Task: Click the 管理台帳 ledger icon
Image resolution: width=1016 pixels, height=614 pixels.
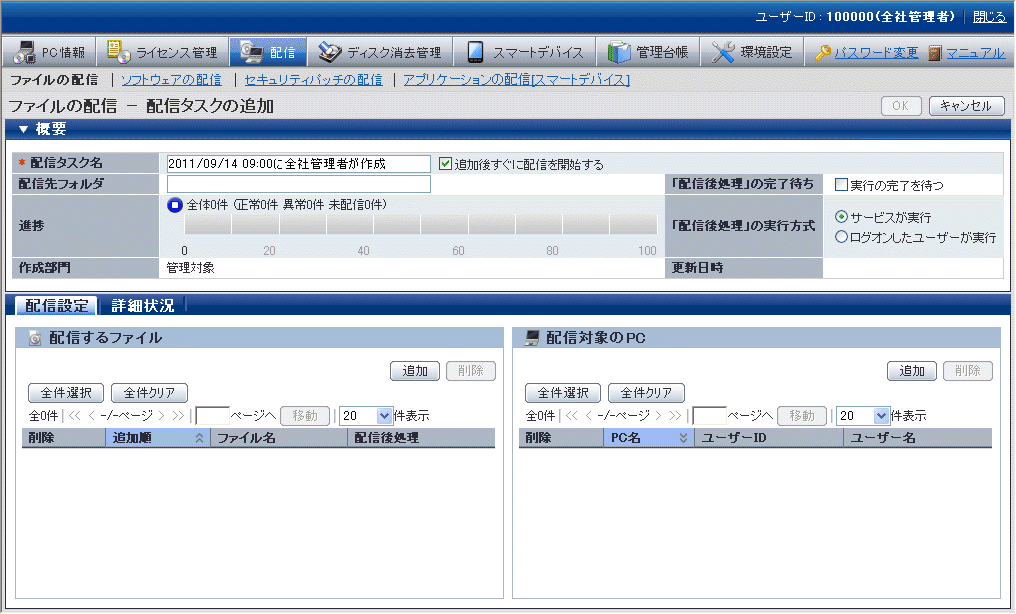Action: (x=619, y=52)
